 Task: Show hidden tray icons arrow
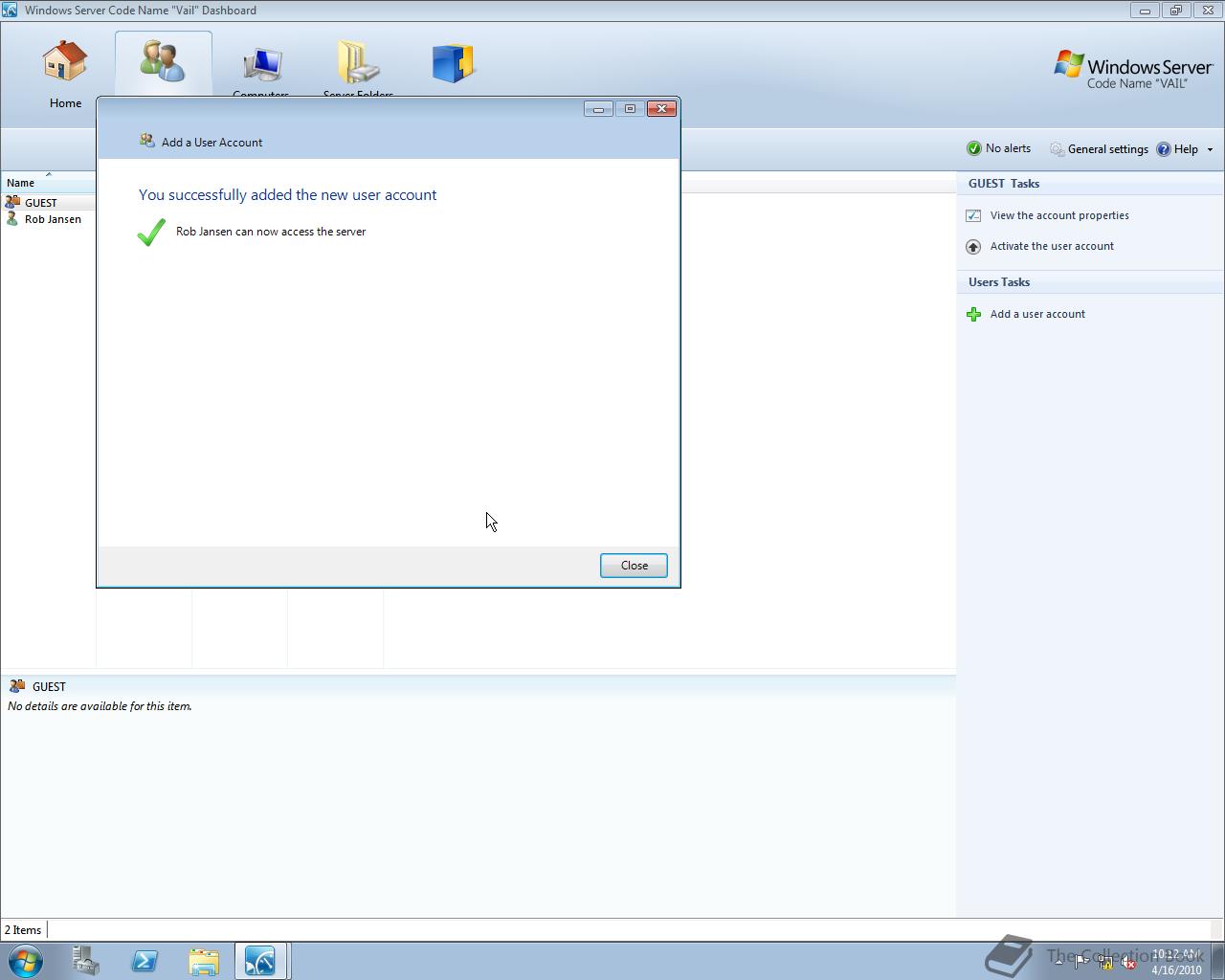click(x=1059, y=963)
